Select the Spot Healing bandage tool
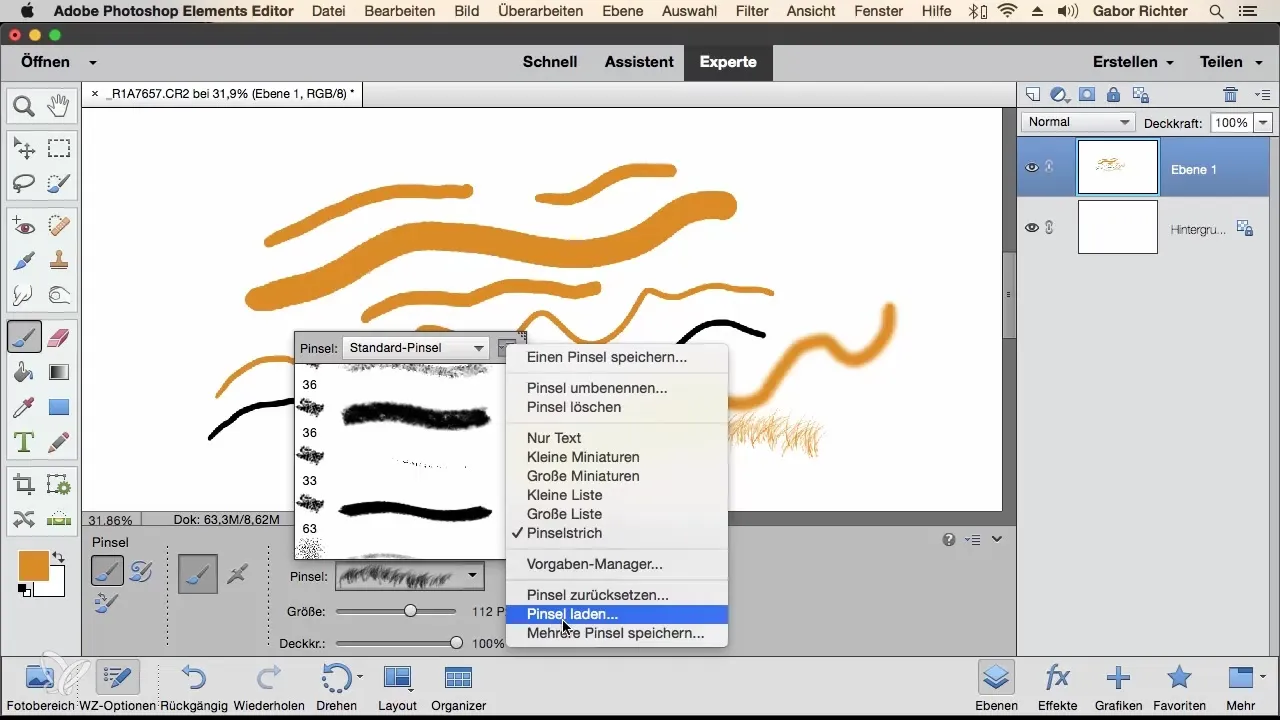Image resolution: width=1280 pixels, height=720 pixels. [58, 227]
